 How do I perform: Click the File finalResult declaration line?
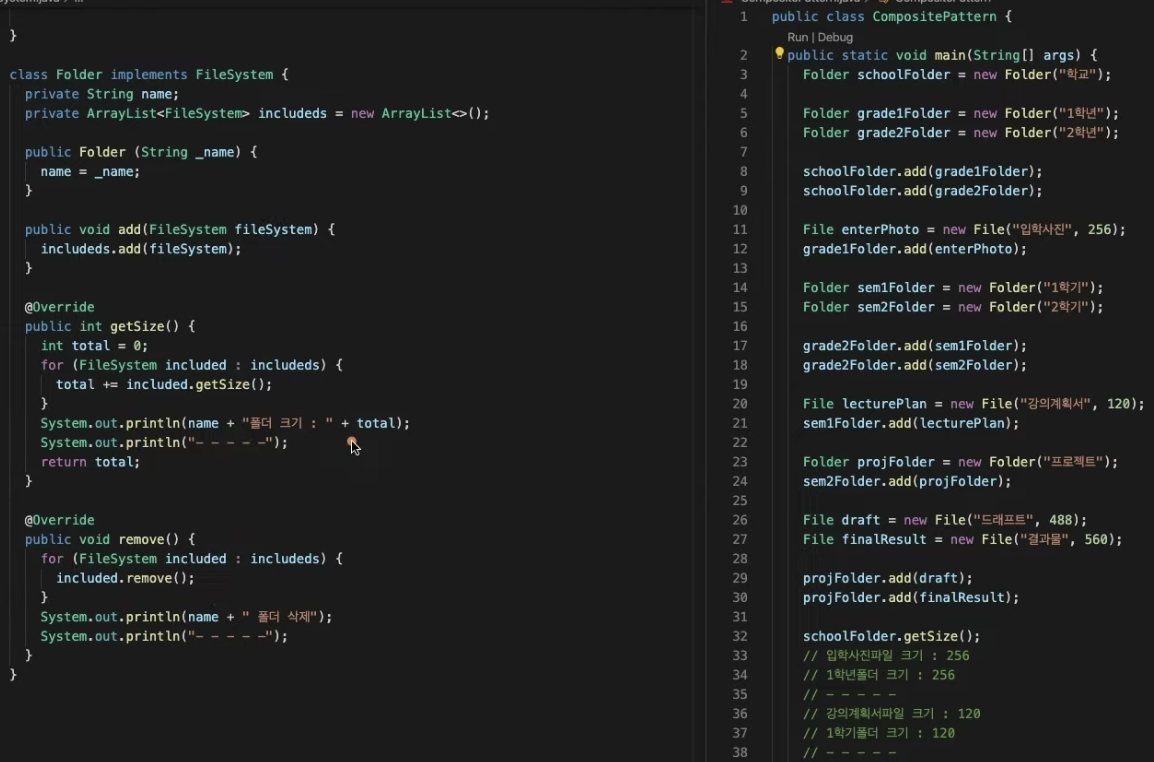point(963,540)
